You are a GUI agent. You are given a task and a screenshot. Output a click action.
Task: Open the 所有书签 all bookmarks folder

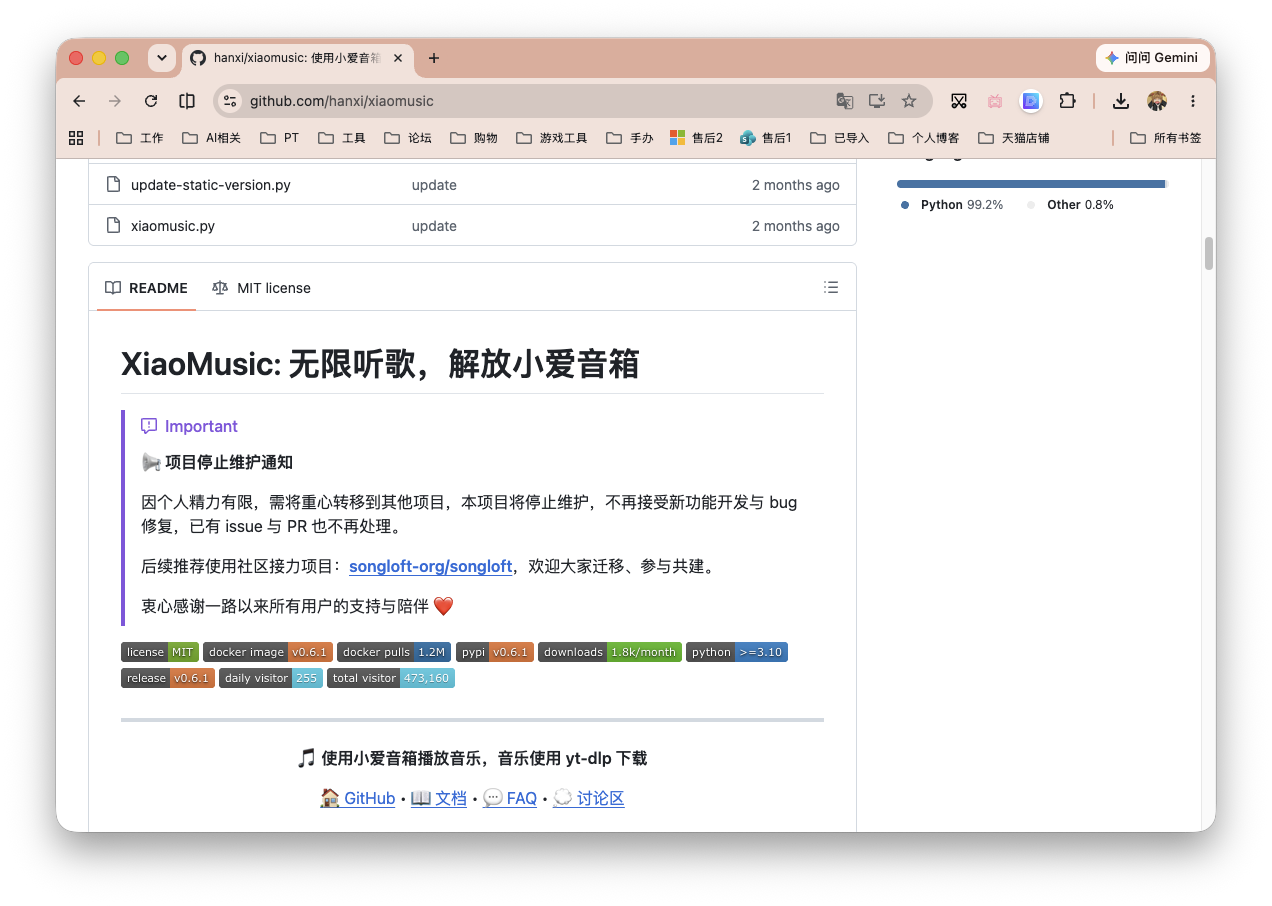pyautogui.click(x=1166, y=138)
